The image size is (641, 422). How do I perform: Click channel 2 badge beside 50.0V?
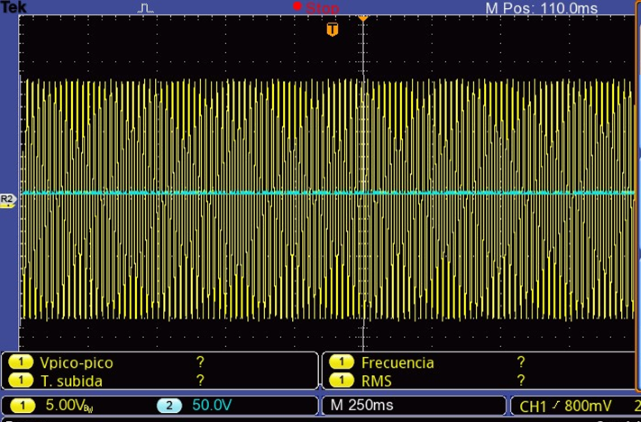pyautogui.click(x=169, y=406)
